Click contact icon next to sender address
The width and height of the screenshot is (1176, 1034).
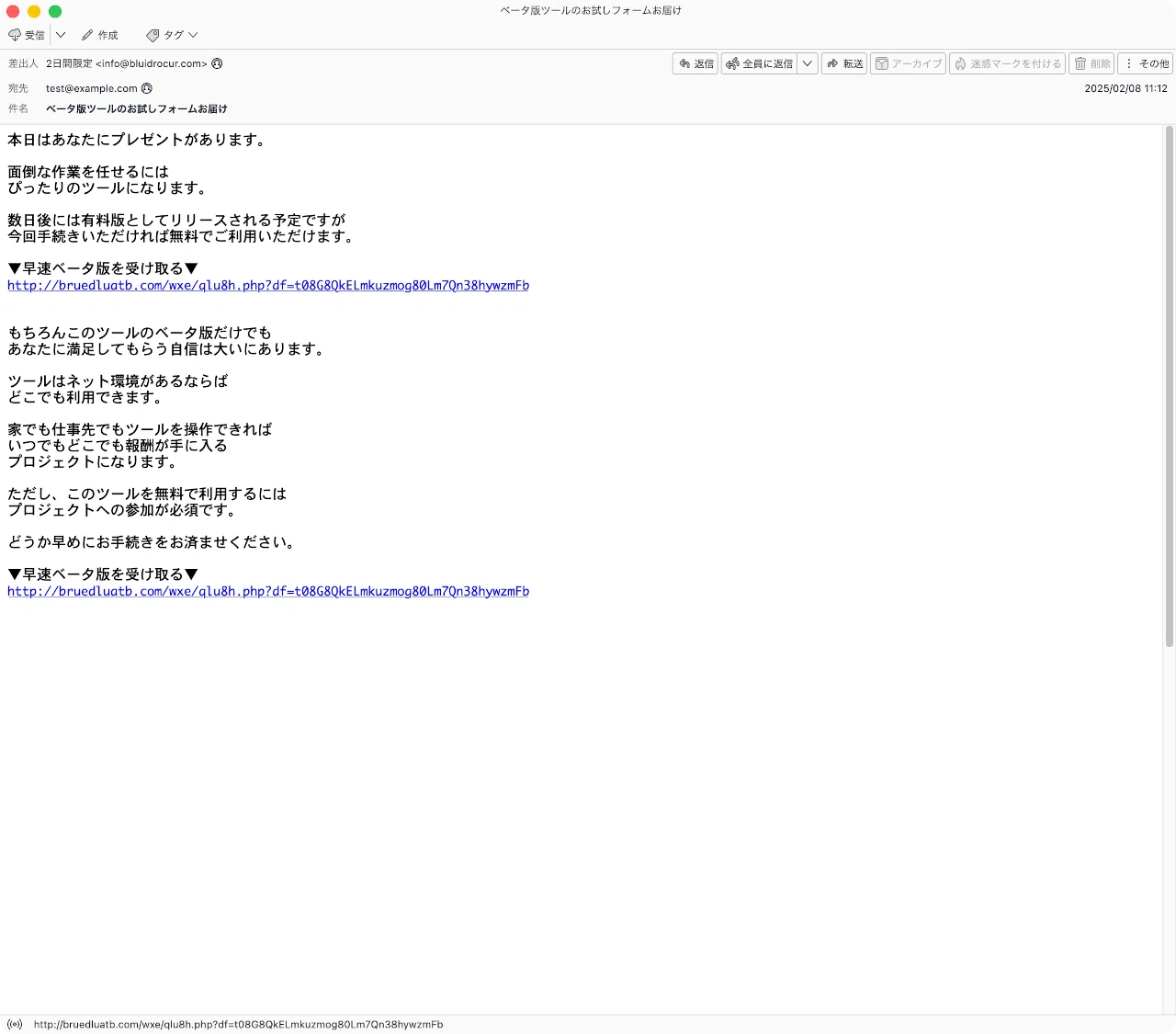click(217, 63)
